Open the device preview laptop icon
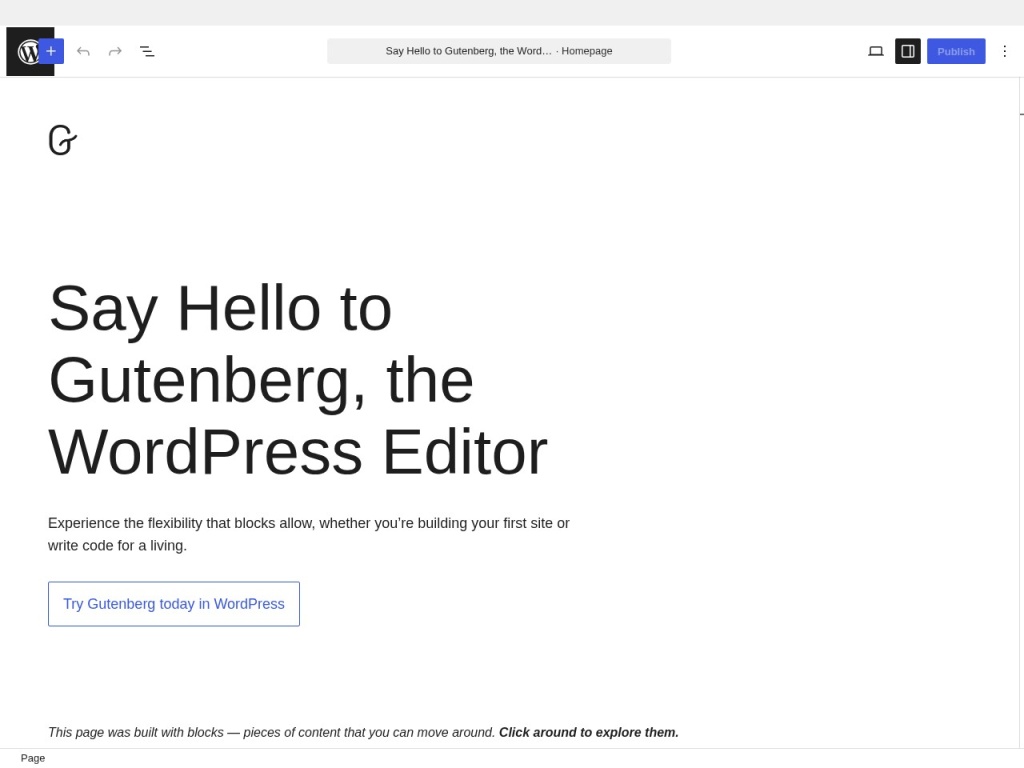Image resolution: width=1024 pixels, height=768 pixels. coord(876,51)
